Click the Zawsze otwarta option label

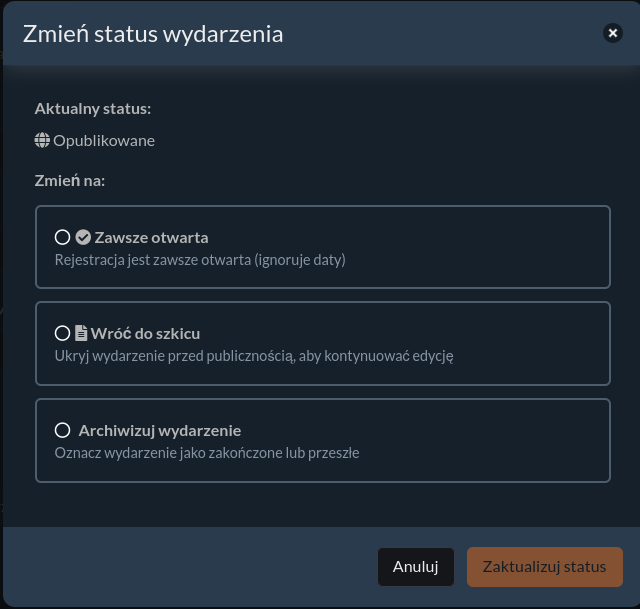[x=151, y=237]
